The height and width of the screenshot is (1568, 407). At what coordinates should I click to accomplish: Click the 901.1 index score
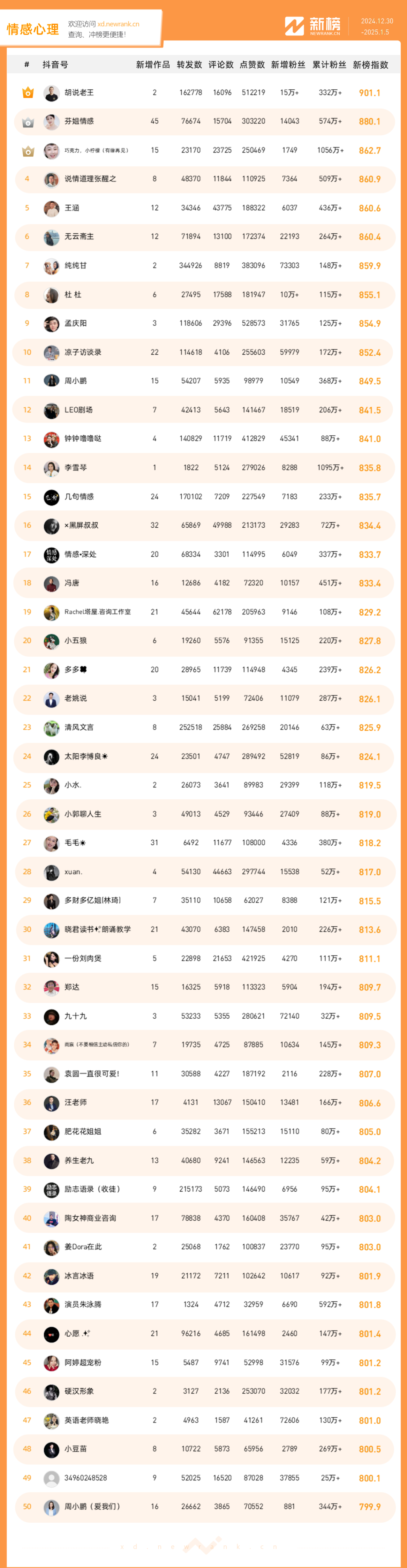369,93
